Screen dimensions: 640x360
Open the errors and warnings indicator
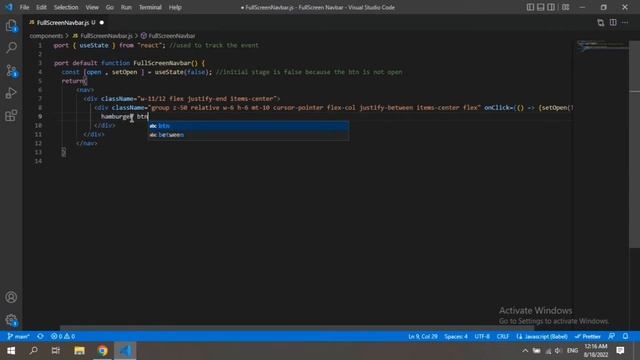(x=63, y=337)
